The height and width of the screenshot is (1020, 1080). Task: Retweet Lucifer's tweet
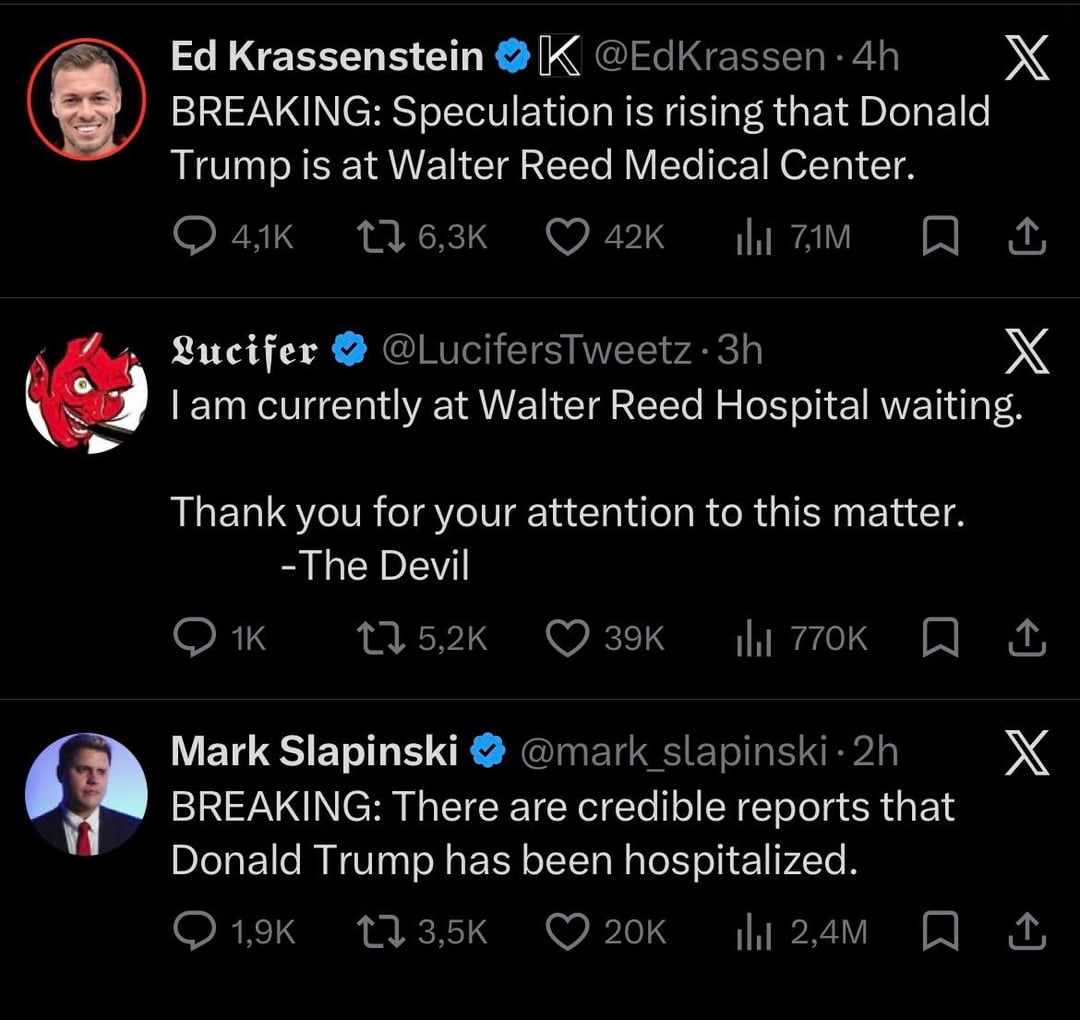377,638
